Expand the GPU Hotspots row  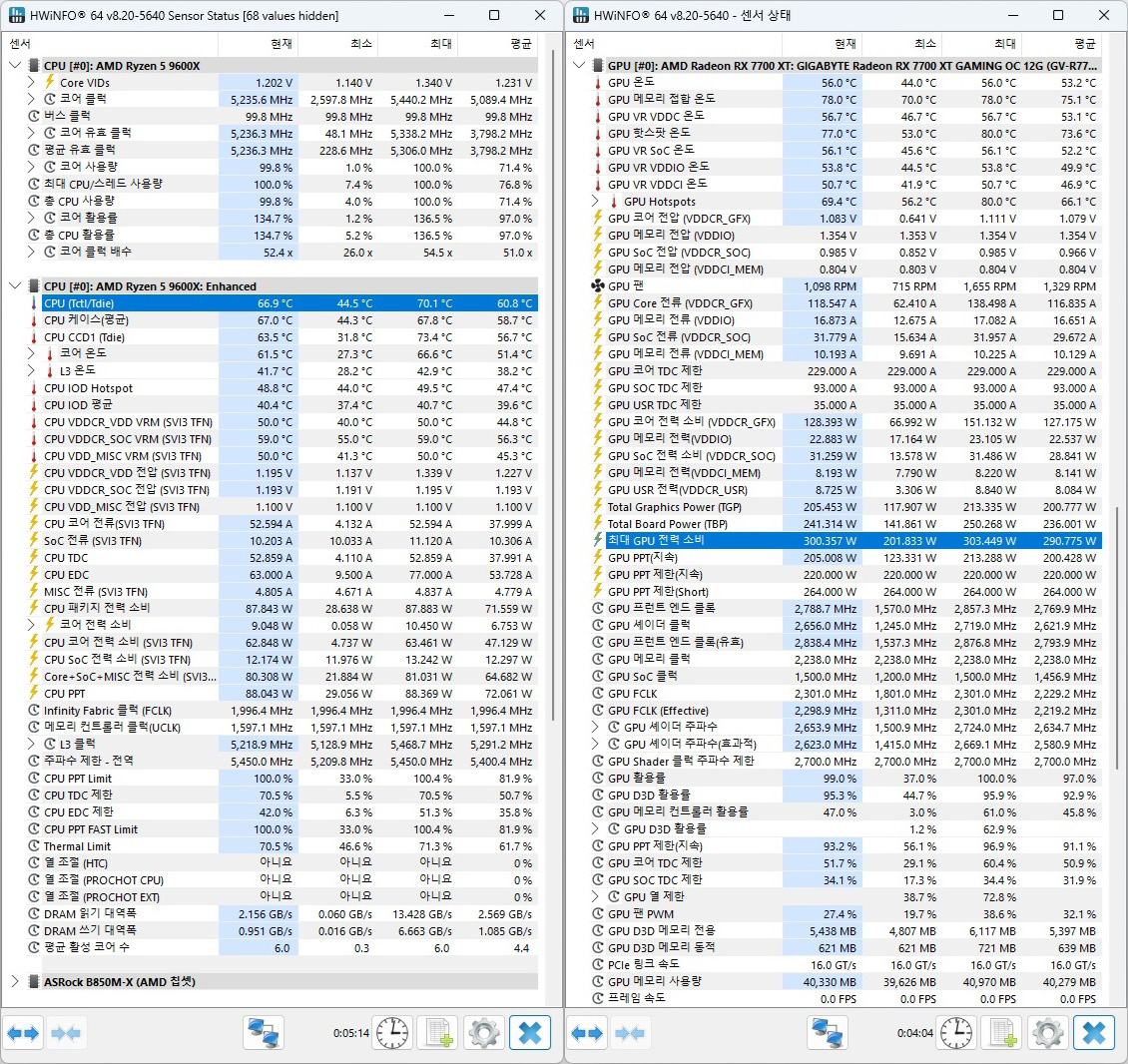pyautogui.click(x=594, y=201)
